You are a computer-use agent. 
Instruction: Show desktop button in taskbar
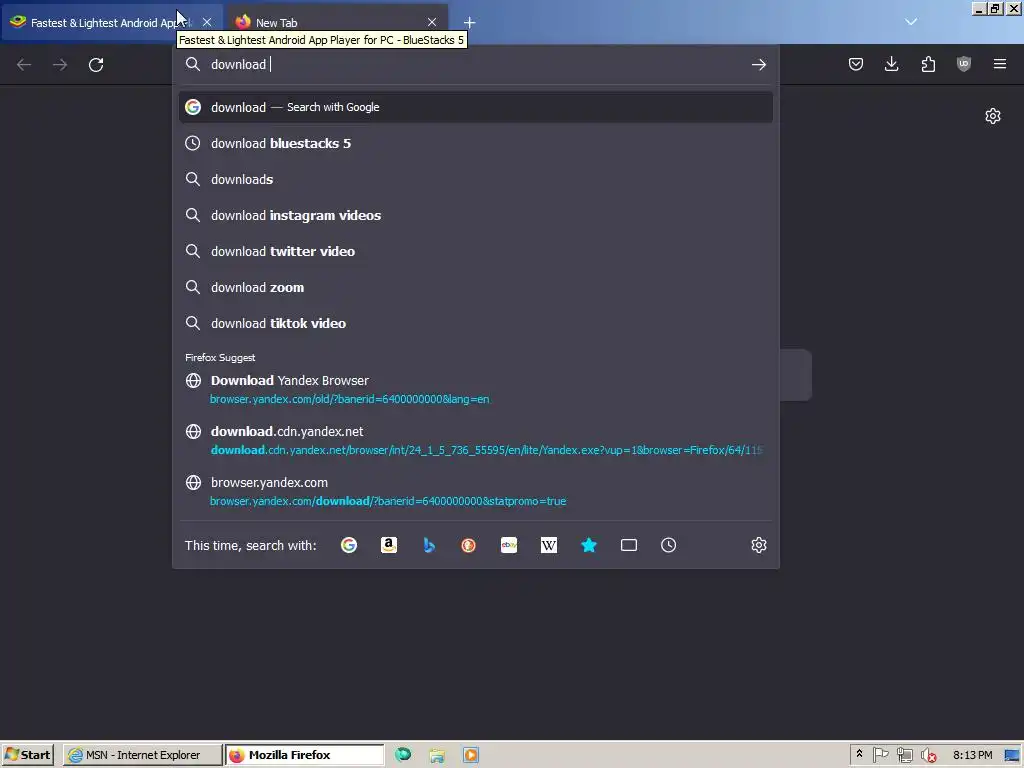(x=1014, y=755)
